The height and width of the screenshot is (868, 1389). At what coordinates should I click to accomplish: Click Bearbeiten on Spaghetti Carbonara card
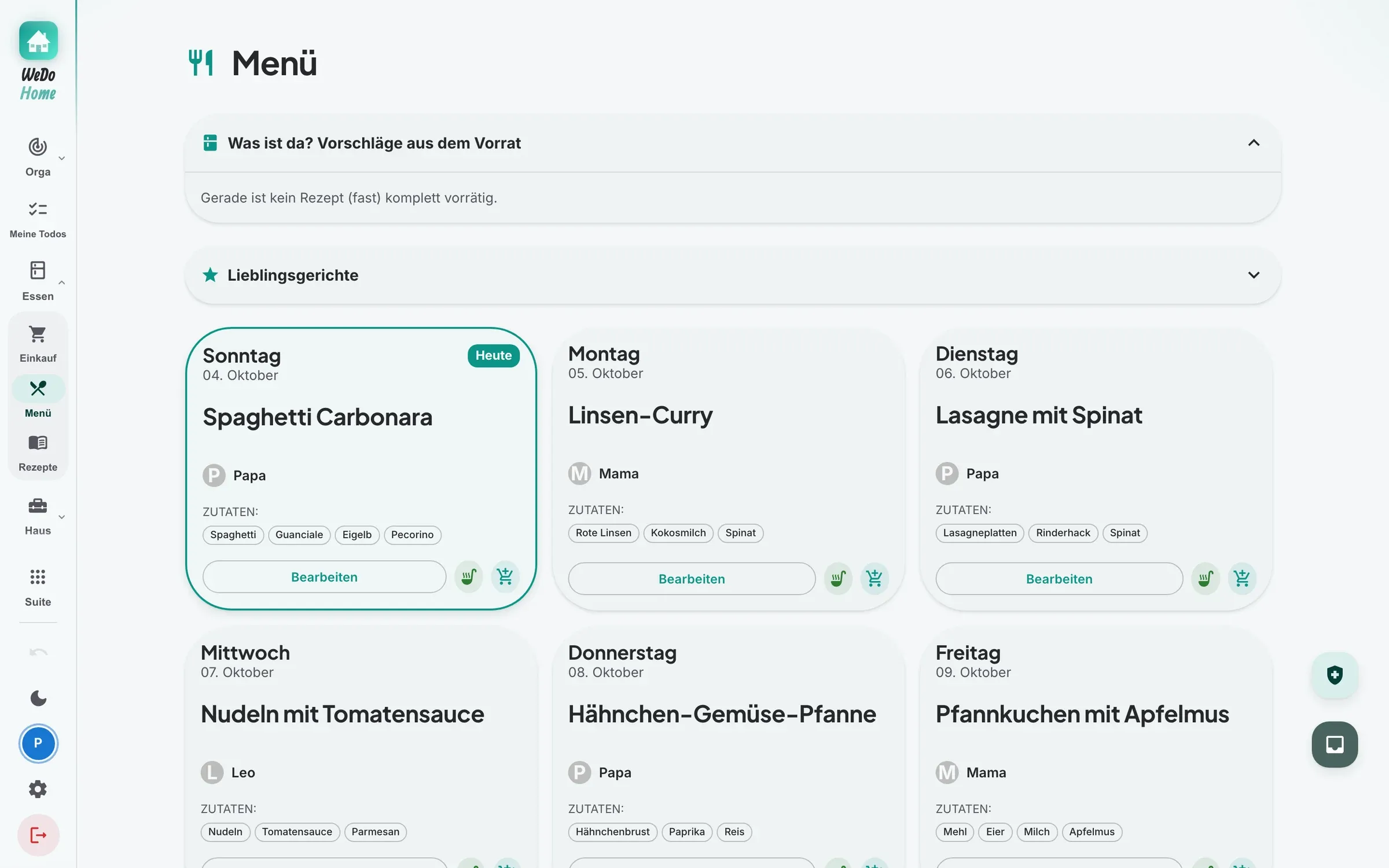click(x=324, y=577)
